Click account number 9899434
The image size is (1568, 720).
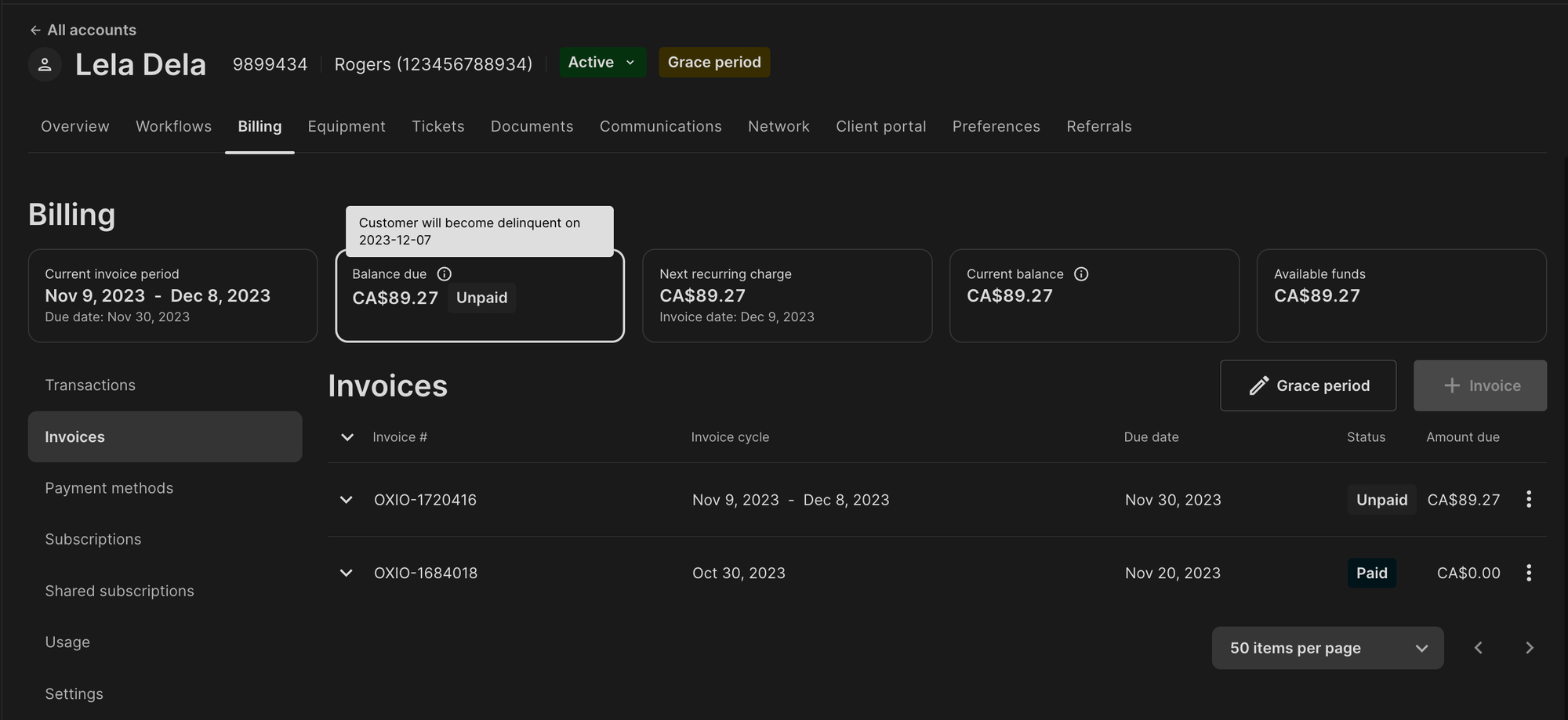pyautogui.click(x=270, y=64)
